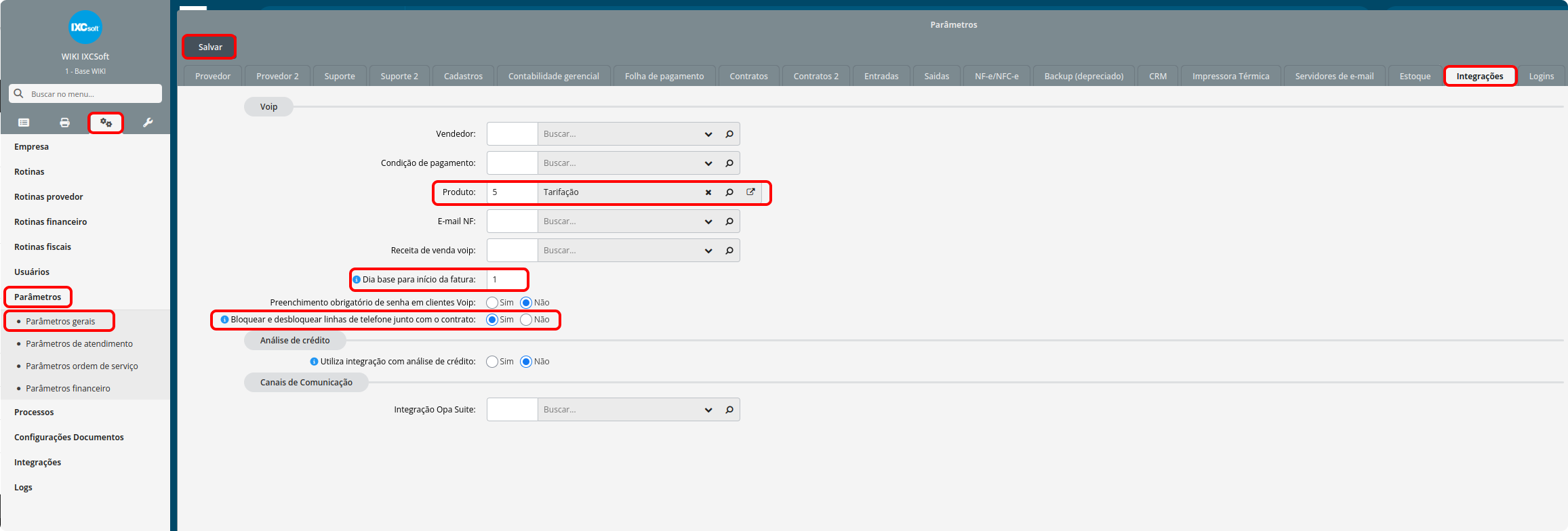Open Configurações Documentos in sidebar

pos(69,438)
